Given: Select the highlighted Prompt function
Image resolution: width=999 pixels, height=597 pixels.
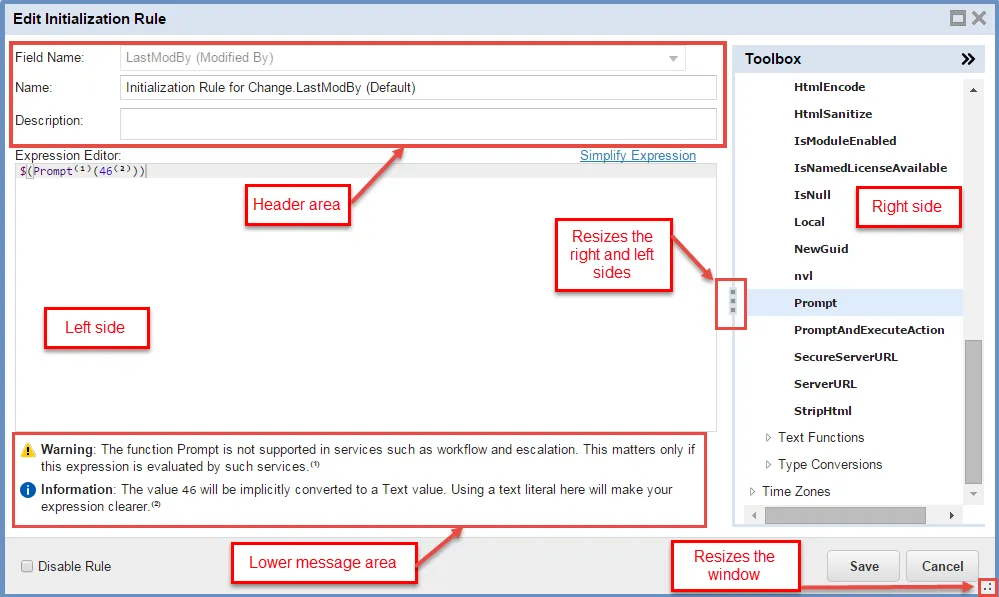Looking at the screenshot, I should point(815,303).
